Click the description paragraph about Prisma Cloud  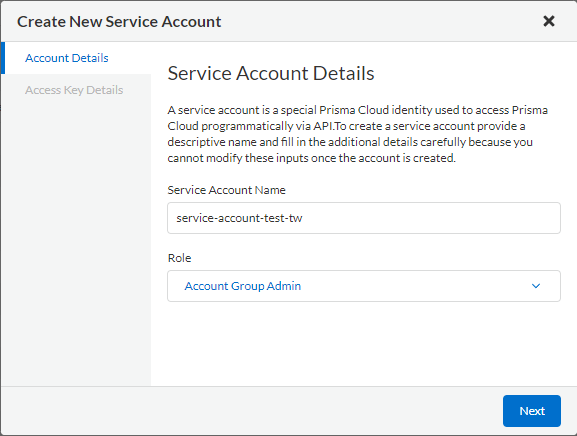tap(358, 134)
